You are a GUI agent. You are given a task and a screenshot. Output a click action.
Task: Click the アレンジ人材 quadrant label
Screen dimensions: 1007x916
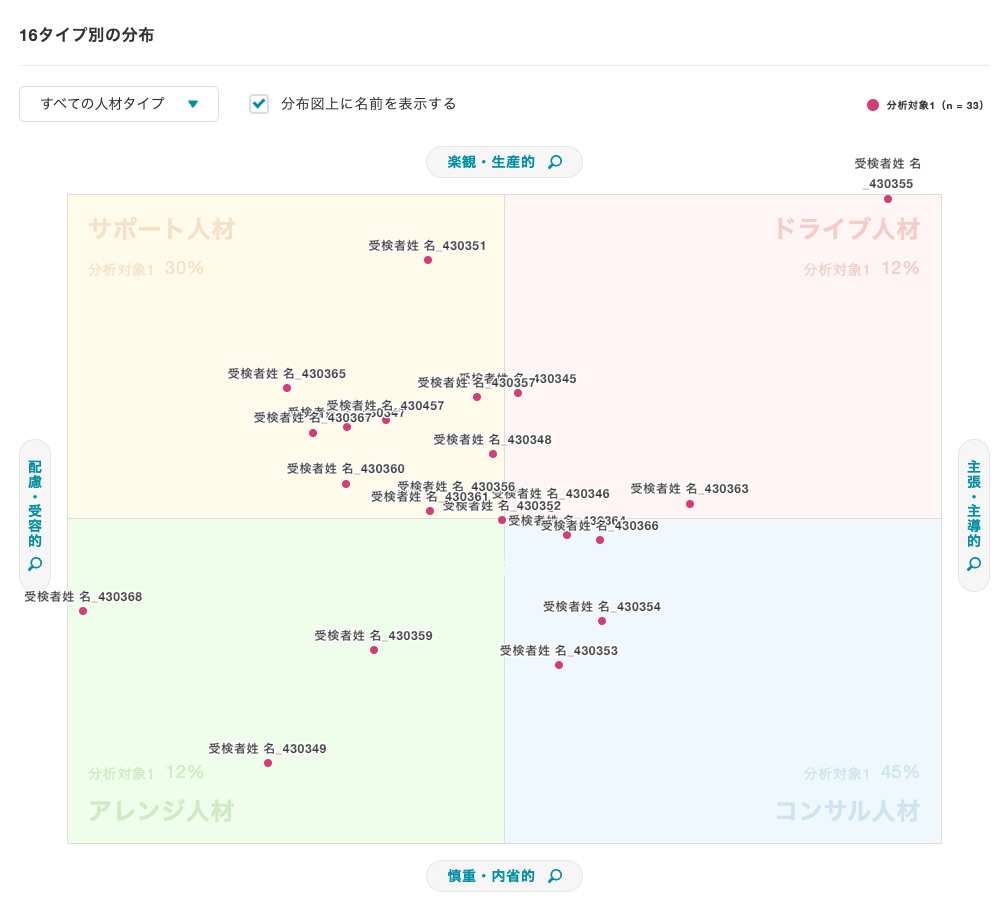tap(161, 811)
